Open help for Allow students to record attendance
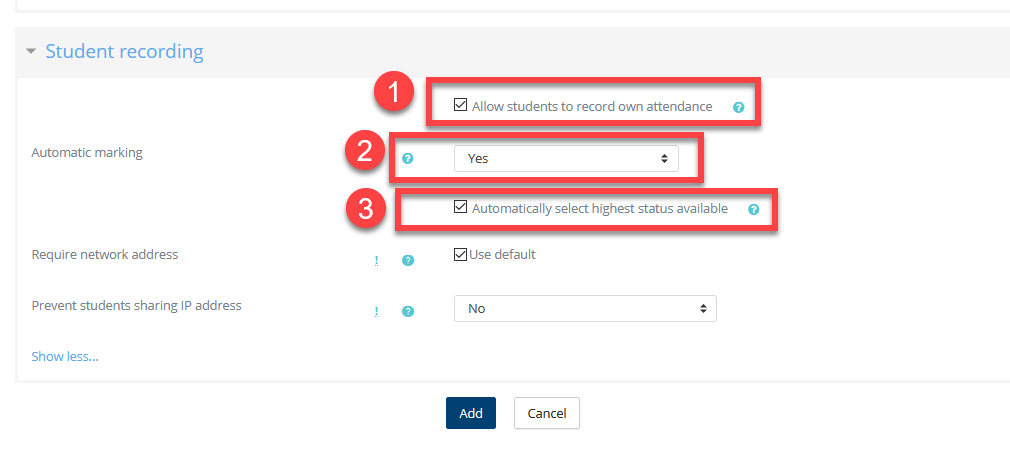This screenshot has height=463, width=1010. [738, 107]
